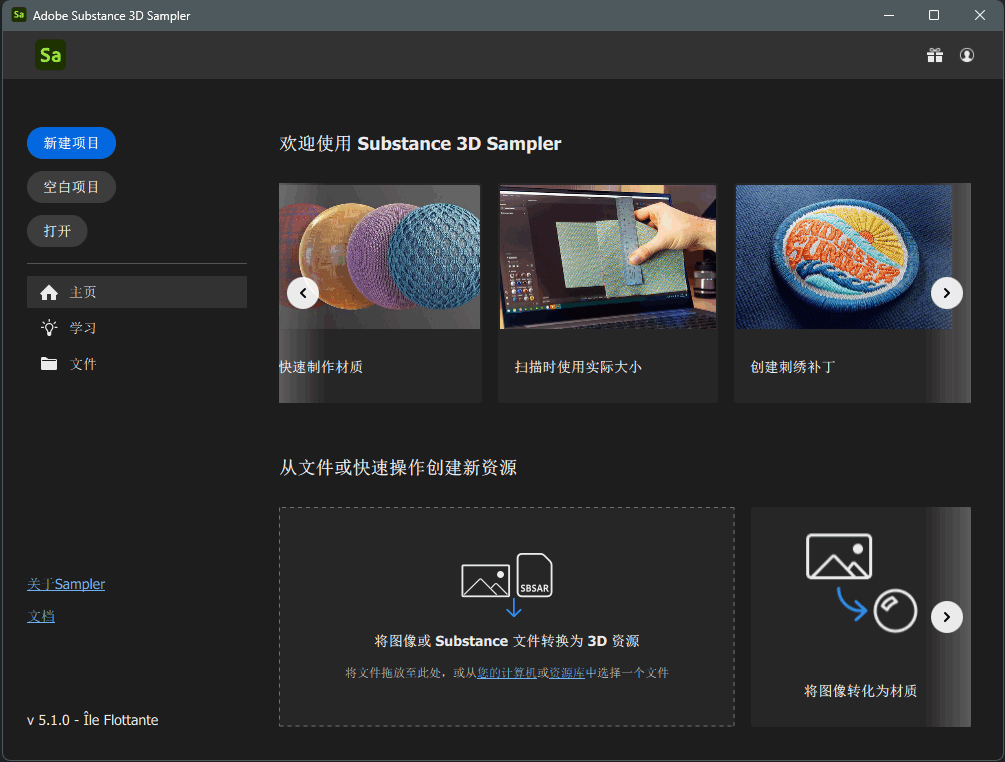The image size is (1005, 762).
Task: Click the lightbulb icon beside 学习
Action: (x=49, y=328)
